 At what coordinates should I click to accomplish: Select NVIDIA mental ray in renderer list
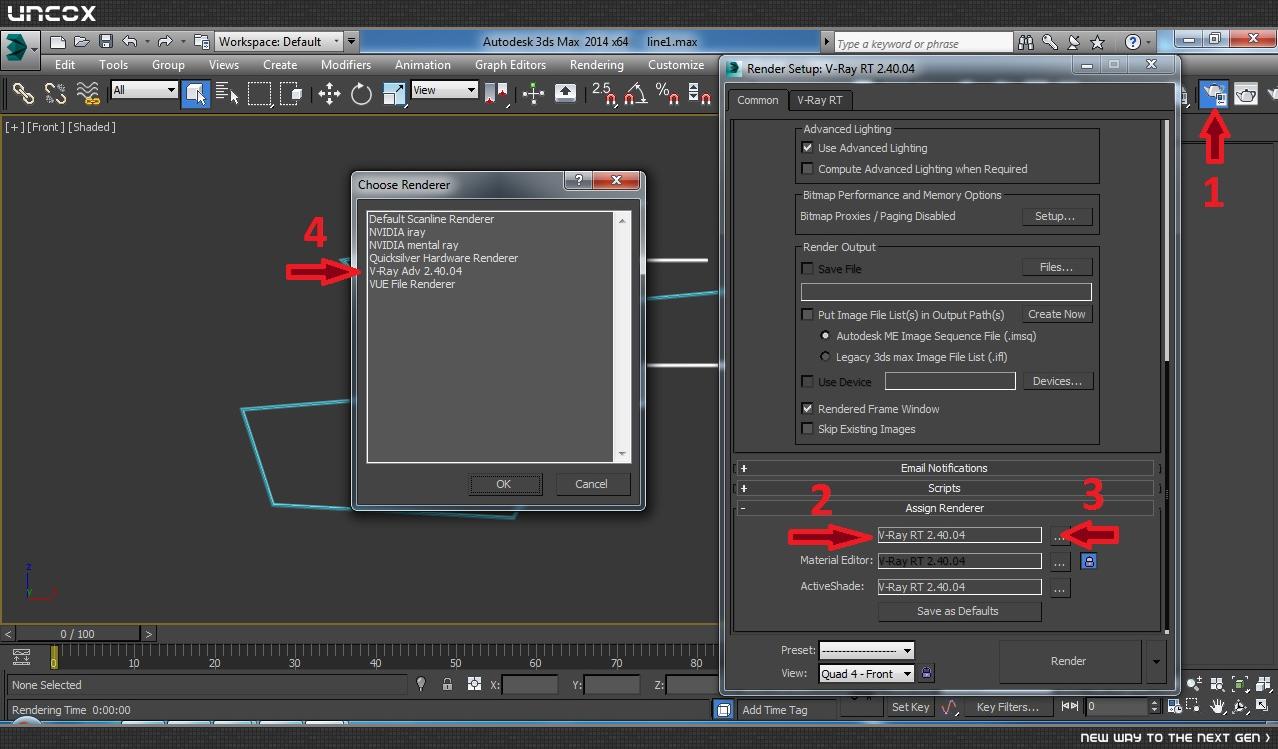(413, 245)
